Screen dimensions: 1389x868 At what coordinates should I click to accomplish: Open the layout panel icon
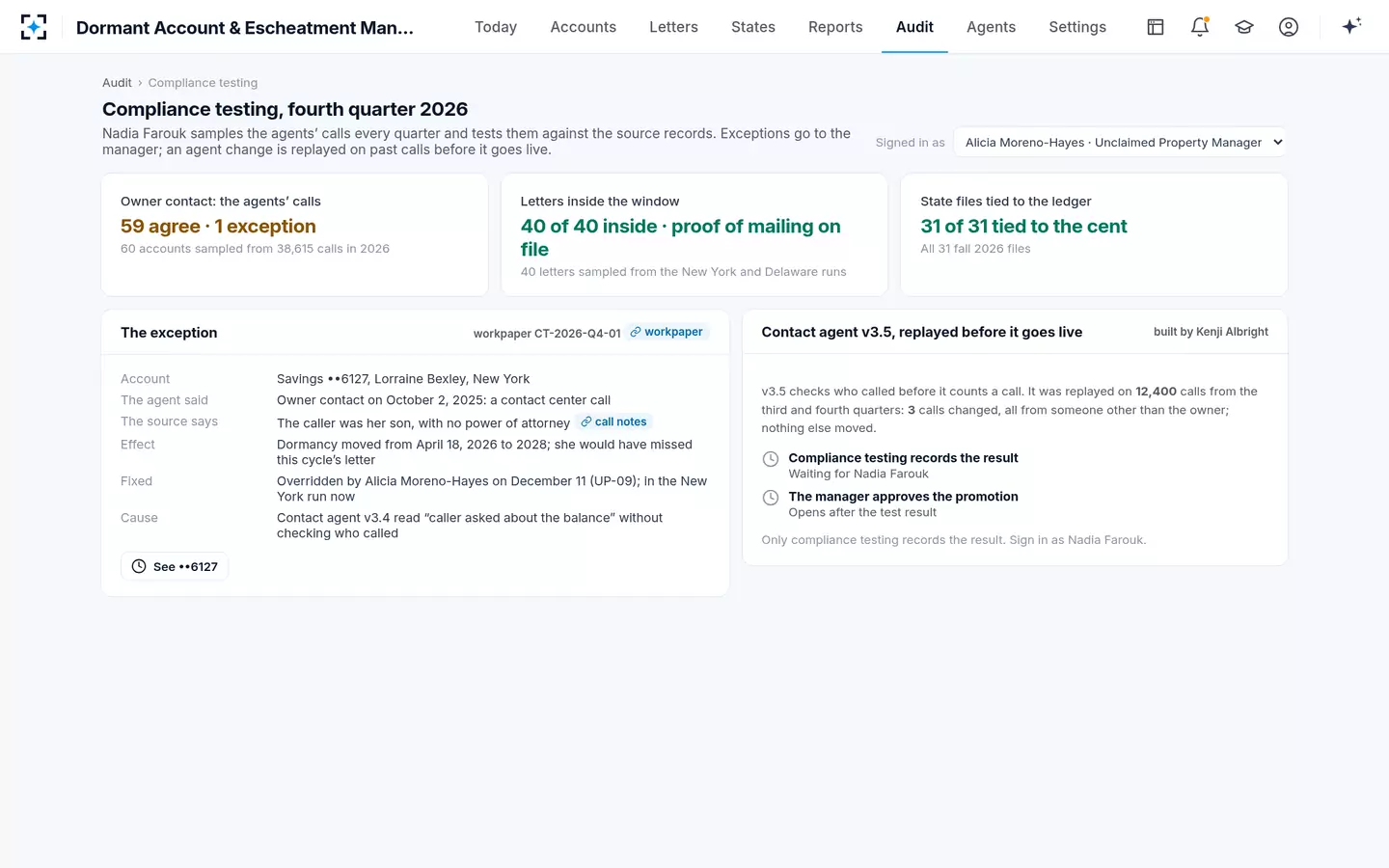pyautogui.click(x=1156, y=27)
